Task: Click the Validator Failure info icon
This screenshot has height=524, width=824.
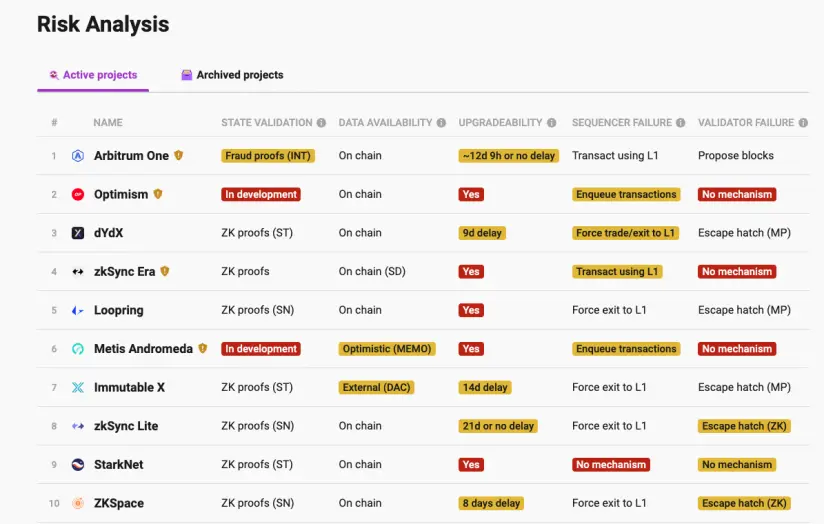Action: click(803, 122)
